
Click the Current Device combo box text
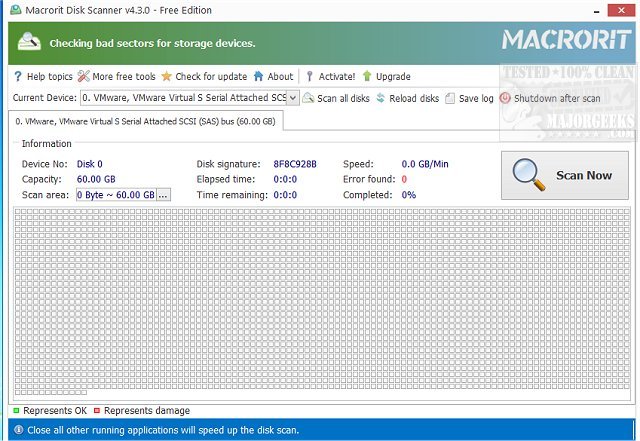tap(184, 98)
